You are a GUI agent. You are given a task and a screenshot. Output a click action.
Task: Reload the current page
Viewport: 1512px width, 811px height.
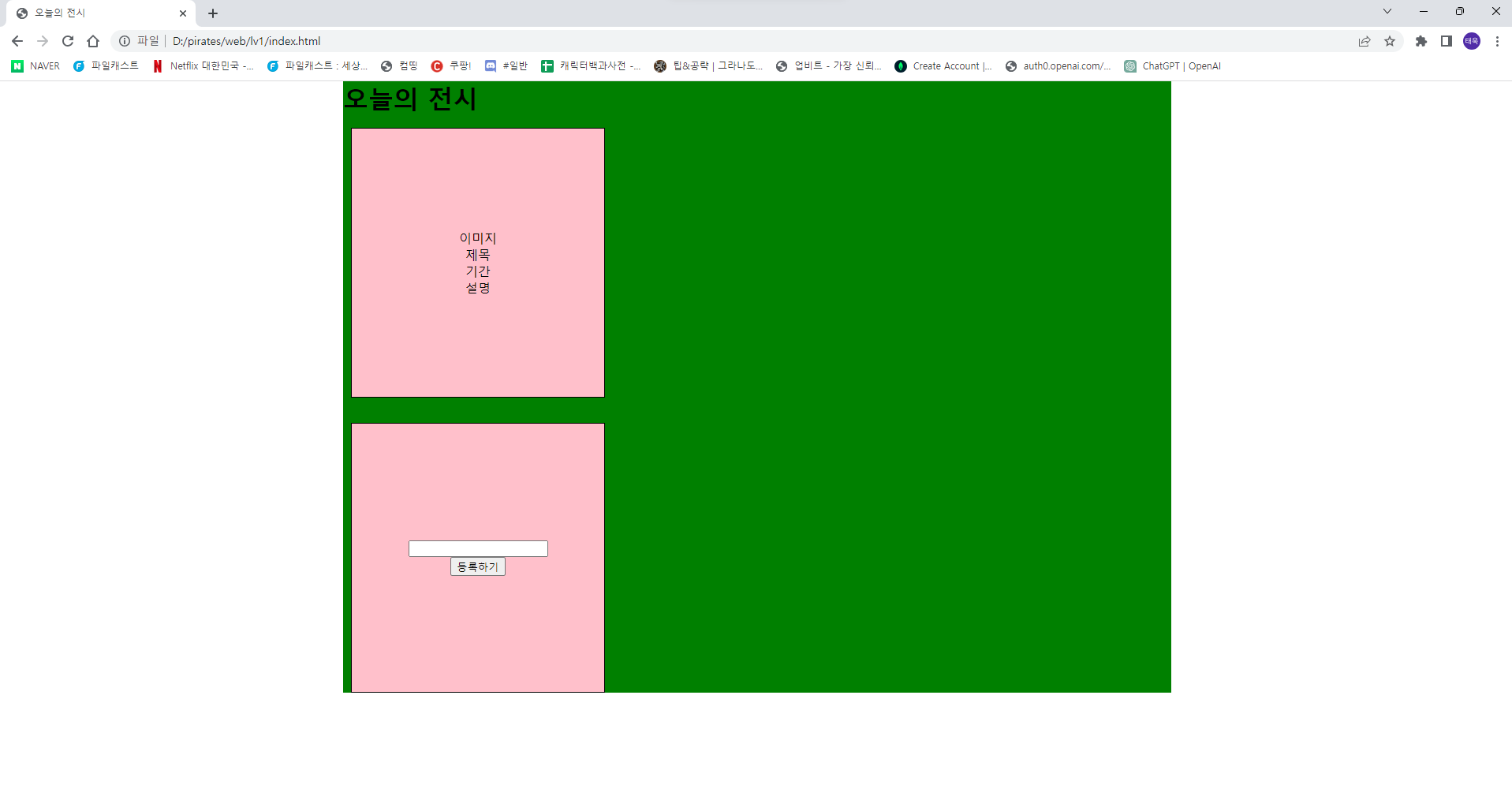click(x=68, y=41)
